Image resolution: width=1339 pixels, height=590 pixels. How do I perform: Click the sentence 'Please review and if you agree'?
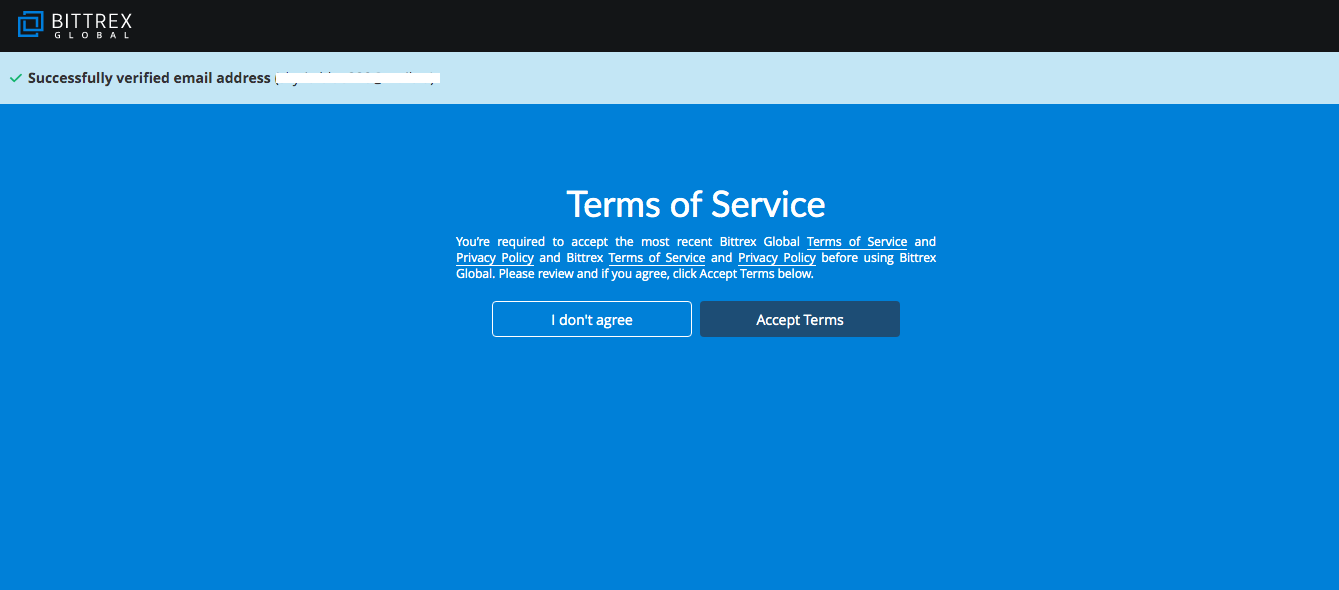pyautogui.click(x=582, y=273)
